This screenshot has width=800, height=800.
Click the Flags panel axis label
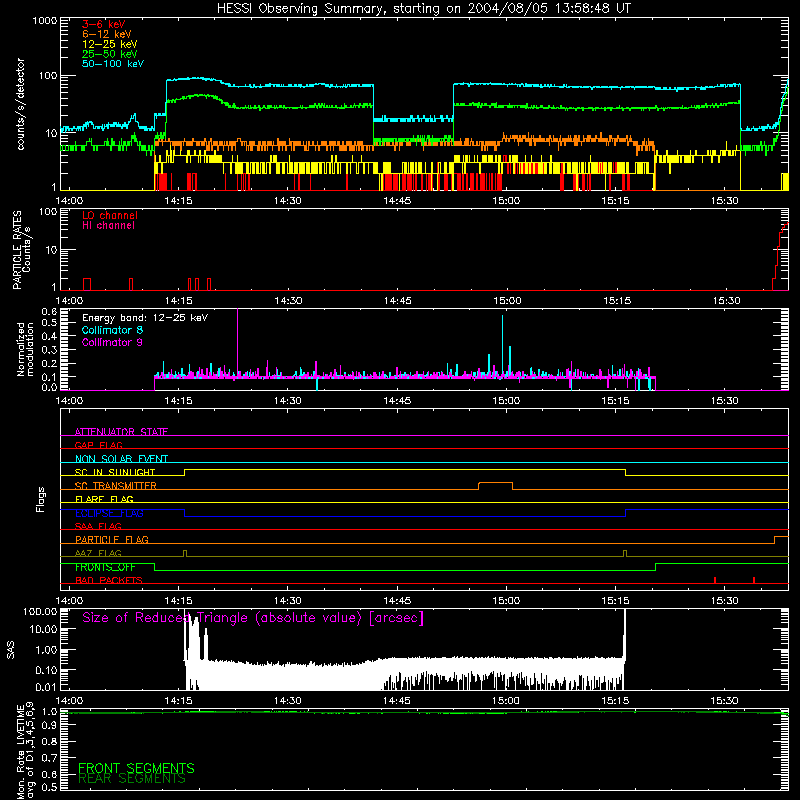tap(41, 499)
